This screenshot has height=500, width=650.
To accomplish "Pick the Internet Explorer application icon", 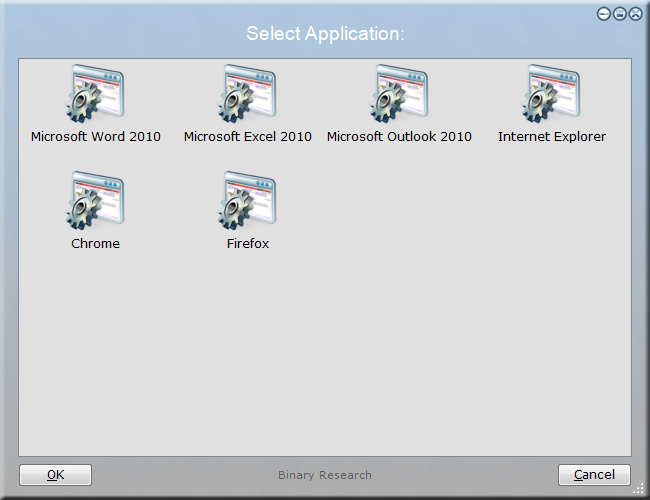I will pos(551,94).
